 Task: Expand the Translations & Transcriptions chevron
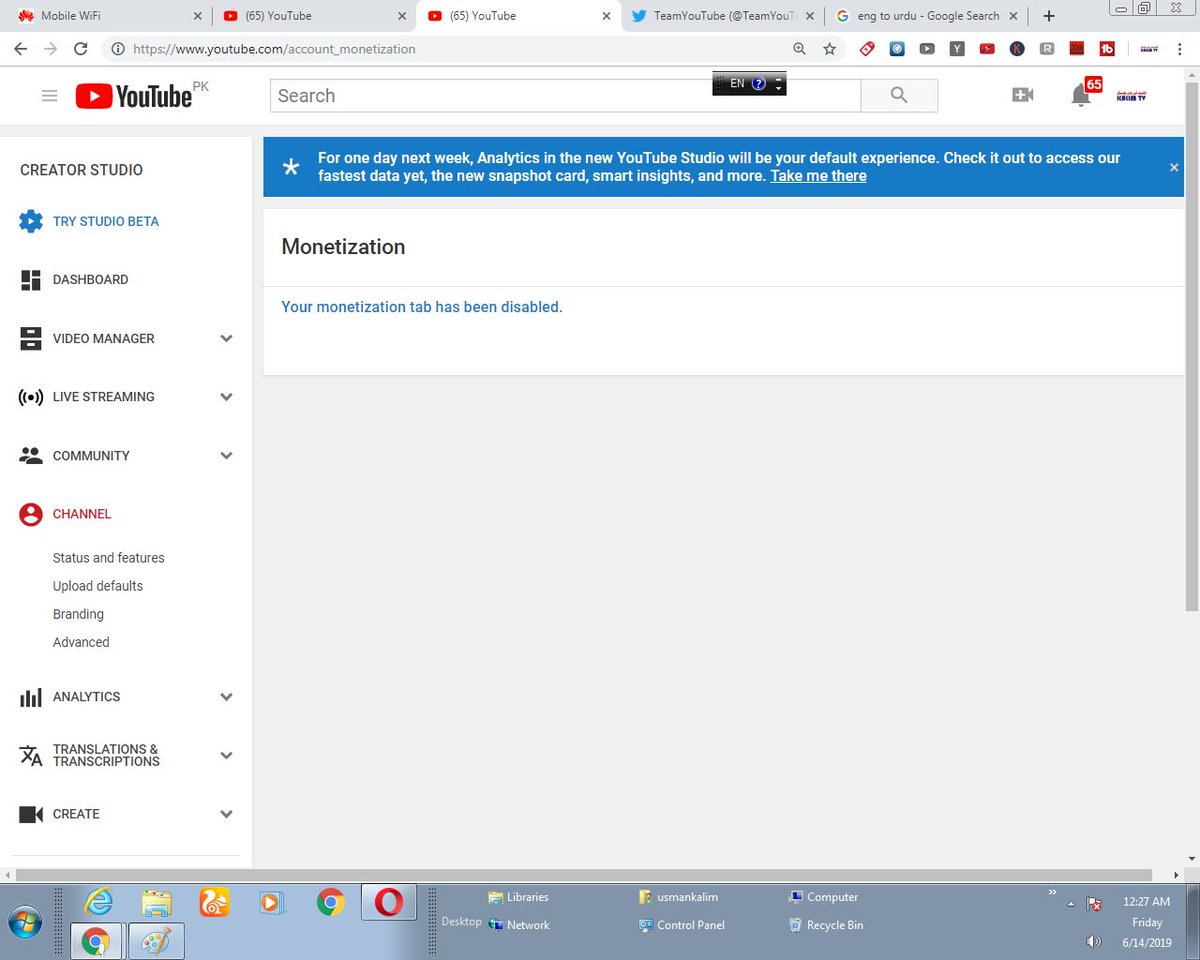coord(226,755)
